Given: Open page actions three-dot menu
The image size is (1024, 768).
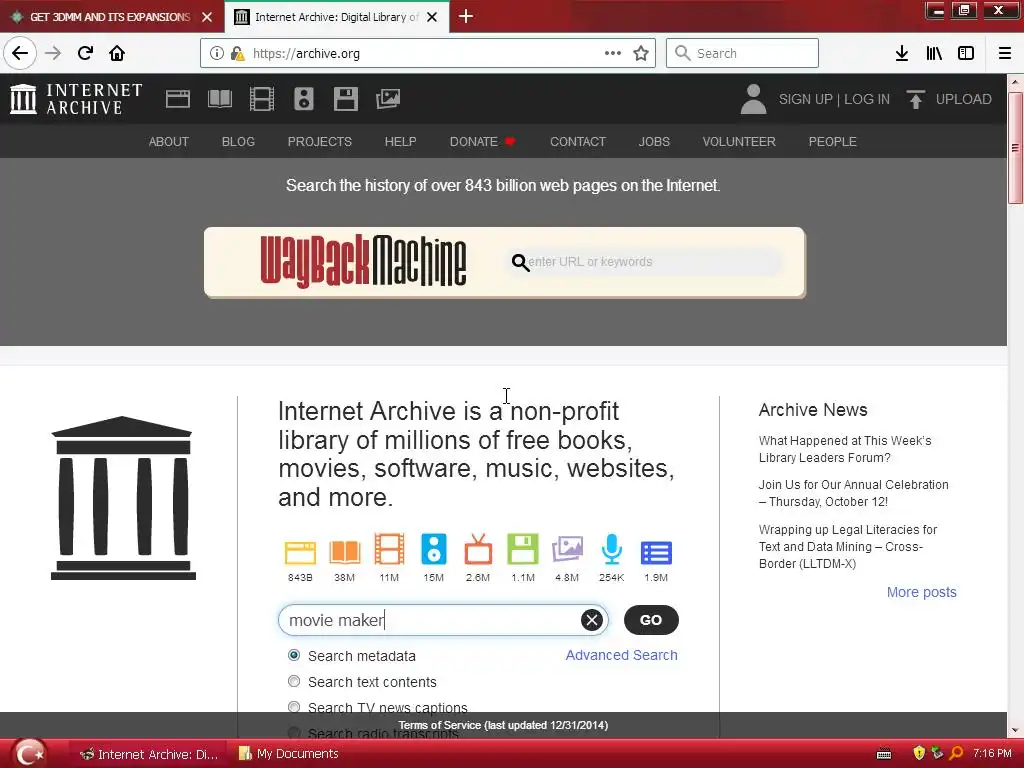Looking at the screenshot, I should pos(613,53).
